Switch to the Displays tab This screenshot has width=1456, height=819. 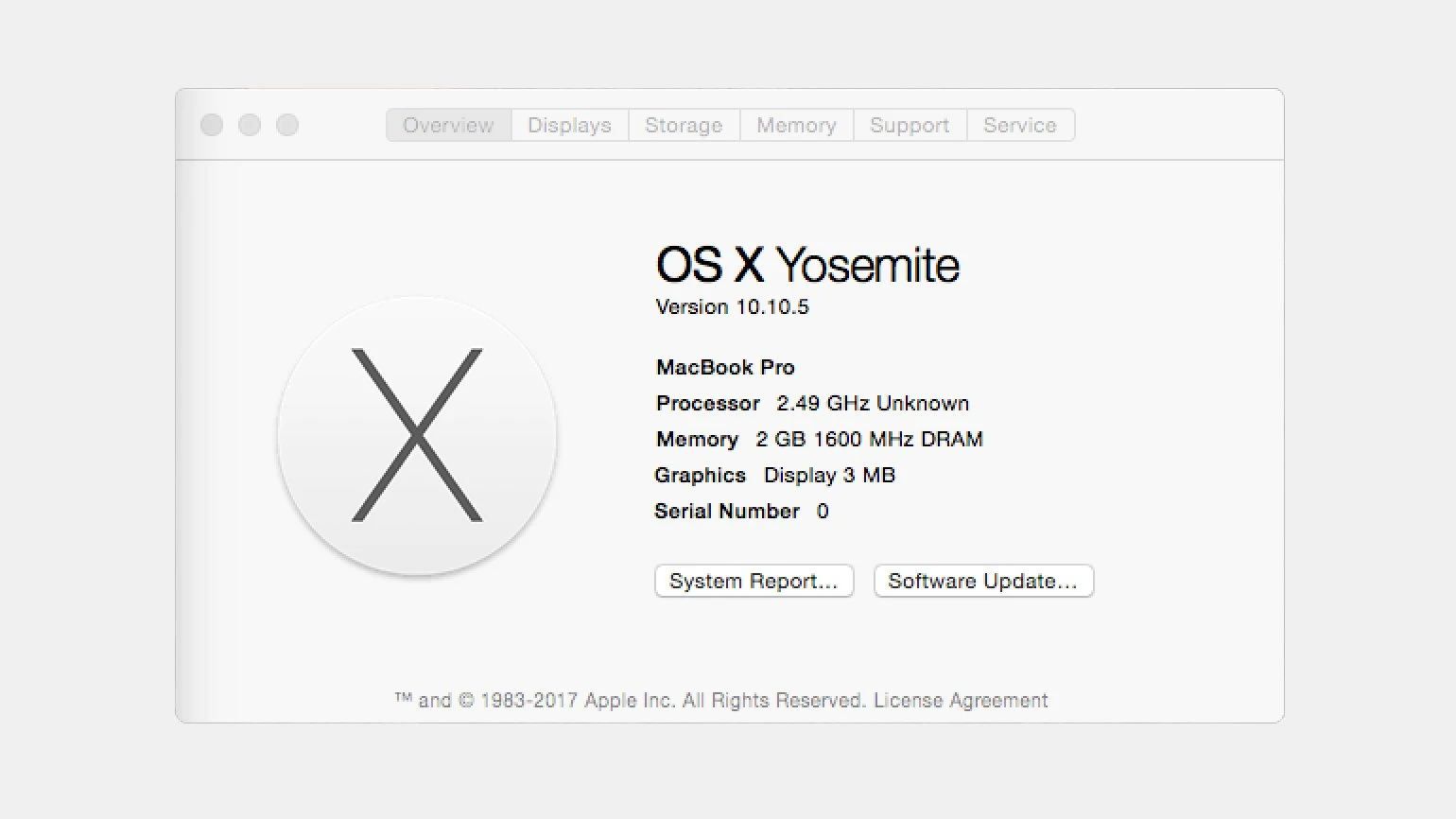point(569,125)
